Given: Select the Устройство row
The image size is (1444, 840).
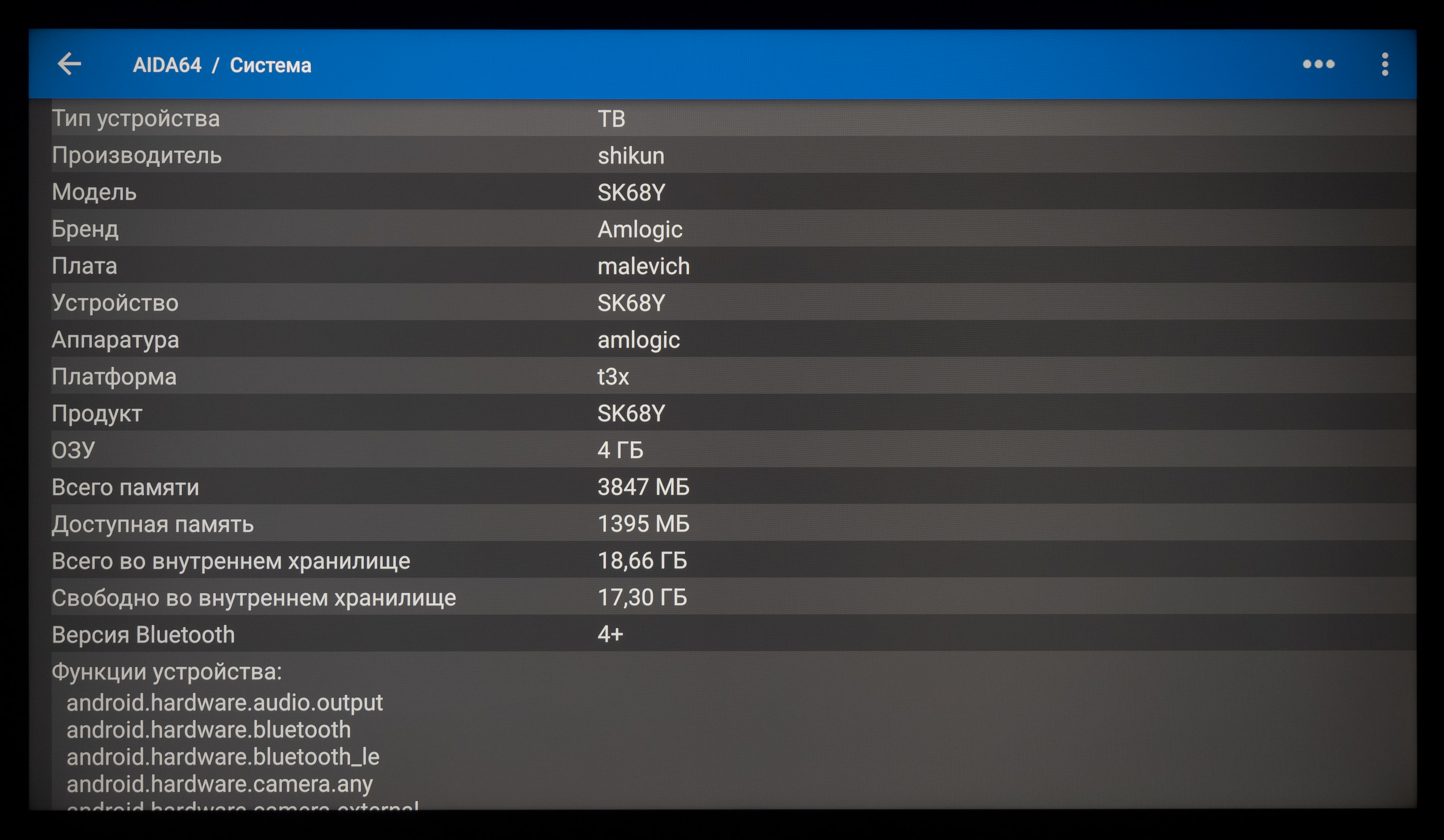Looking at the screenshot, I should pyautogui.click(x=732, y=303).
